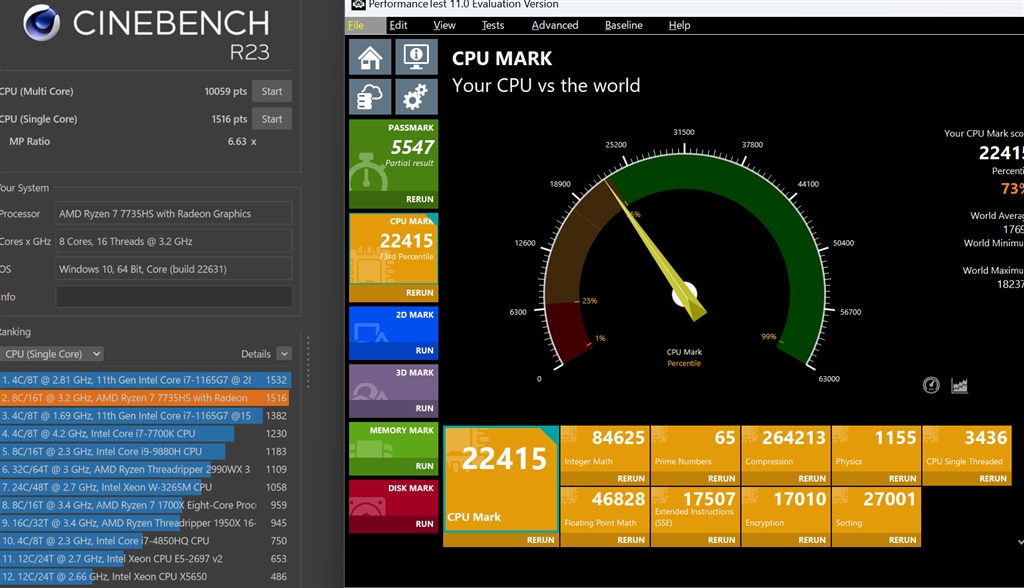
Task: Click the PerformanceTest title bar app icon
Action: (358, 5)
